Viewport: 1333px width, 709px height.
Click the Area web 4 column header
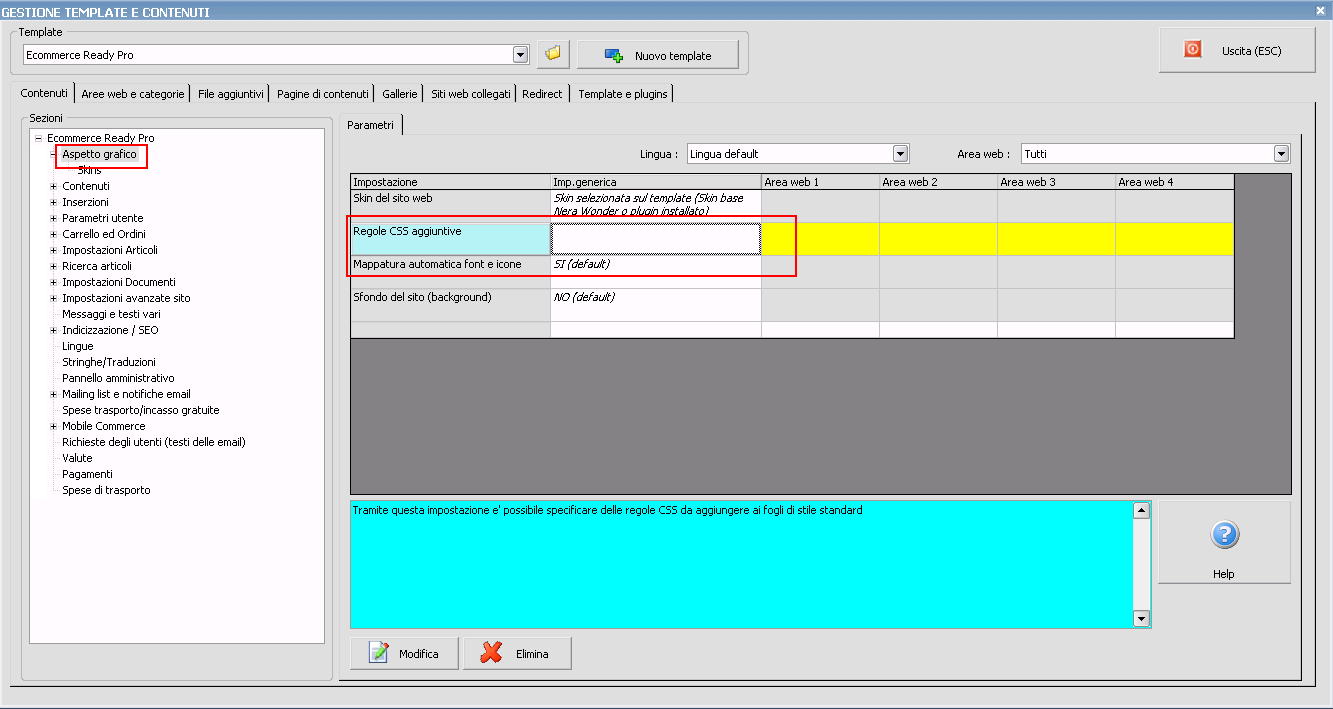pyautogui.click(x=1174, y=182)
